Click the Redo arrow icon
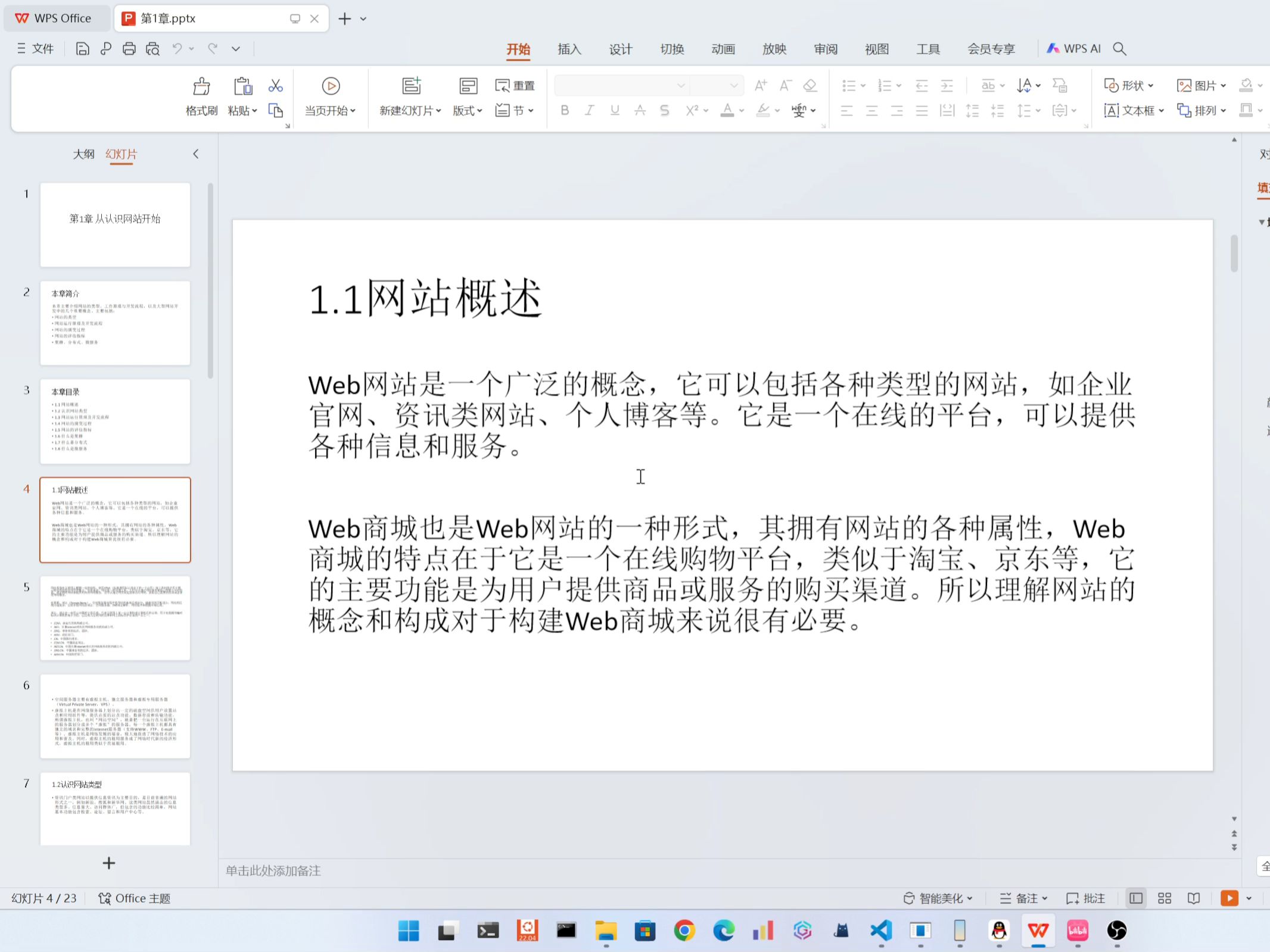Image resolution: width=1270 pixels, height=952 pixels. [x=213, y=49]
